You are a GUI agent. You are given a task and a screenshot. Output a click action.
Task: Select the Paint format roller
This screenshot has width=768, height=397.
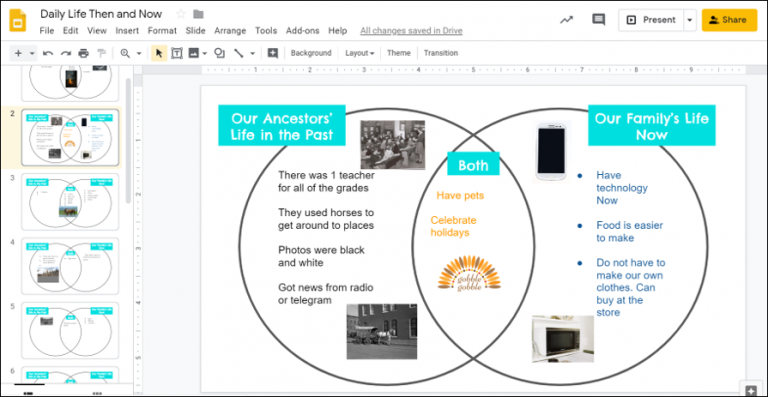tap(101, 53)
